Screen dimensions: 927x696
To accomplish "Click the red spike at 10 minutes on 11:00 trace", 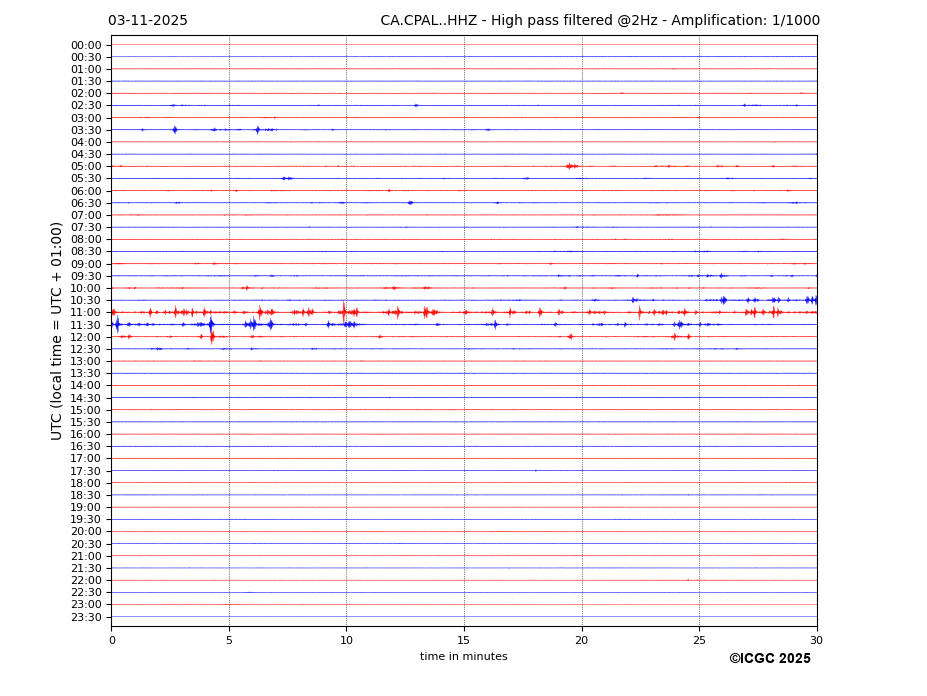I will tap(344, 312).
